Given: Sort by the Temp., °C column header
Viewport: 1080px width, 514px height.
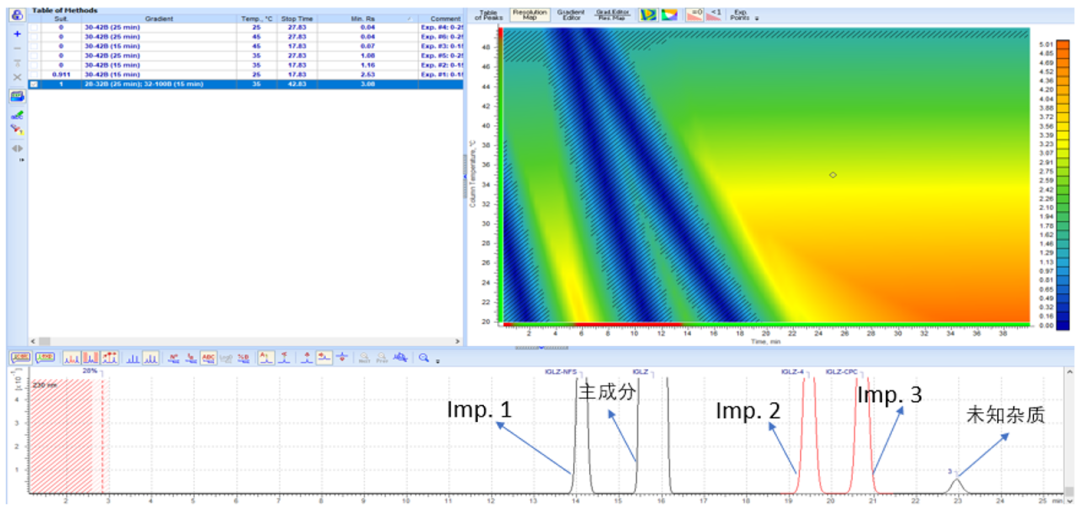Looking at the screenshot, I should (257, 19).
